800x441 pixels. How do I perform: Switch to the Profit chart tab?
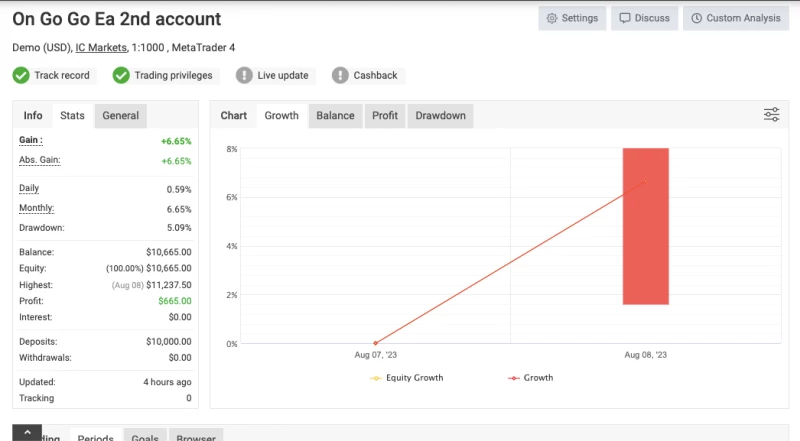(385, 116)
